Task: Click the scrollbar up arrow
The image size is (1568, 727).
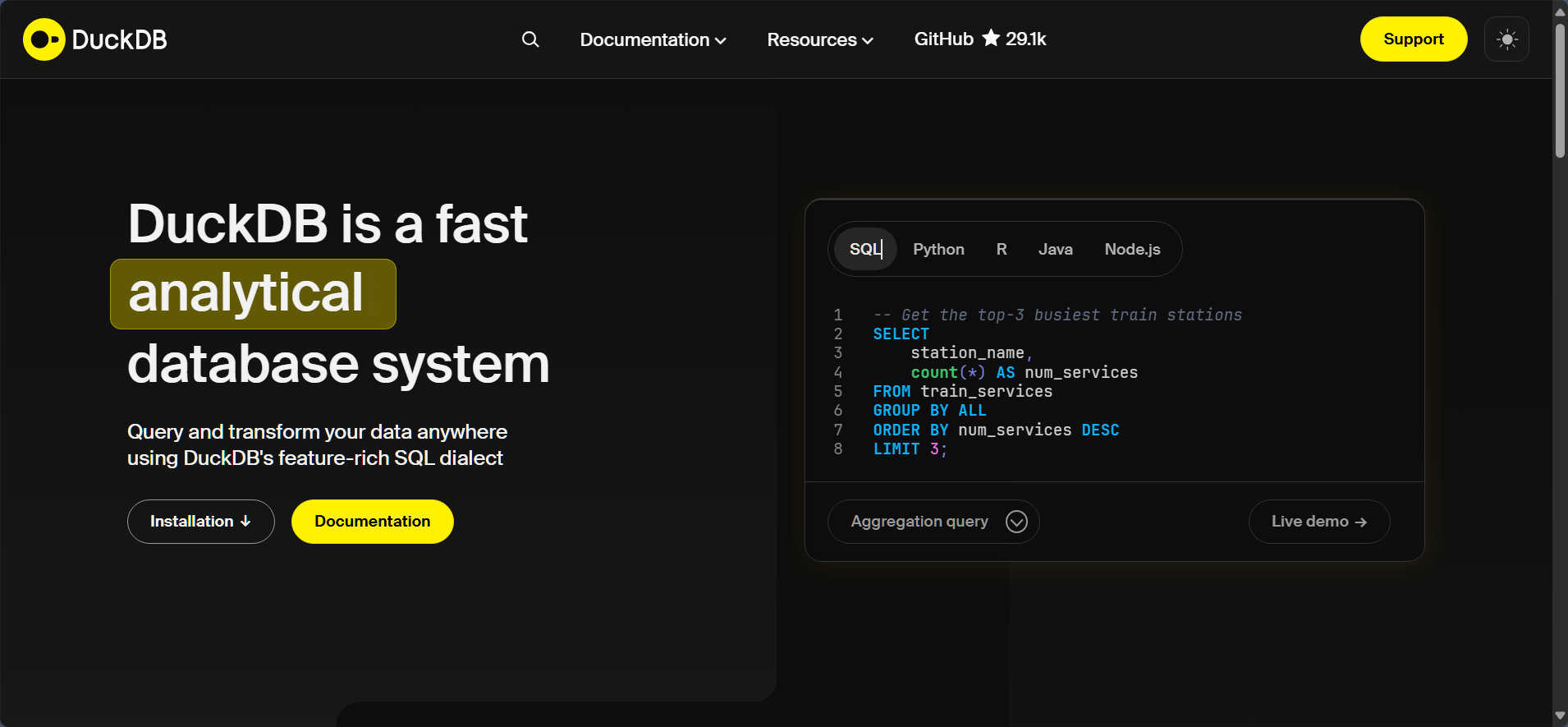Action: tap(1560, 11)
